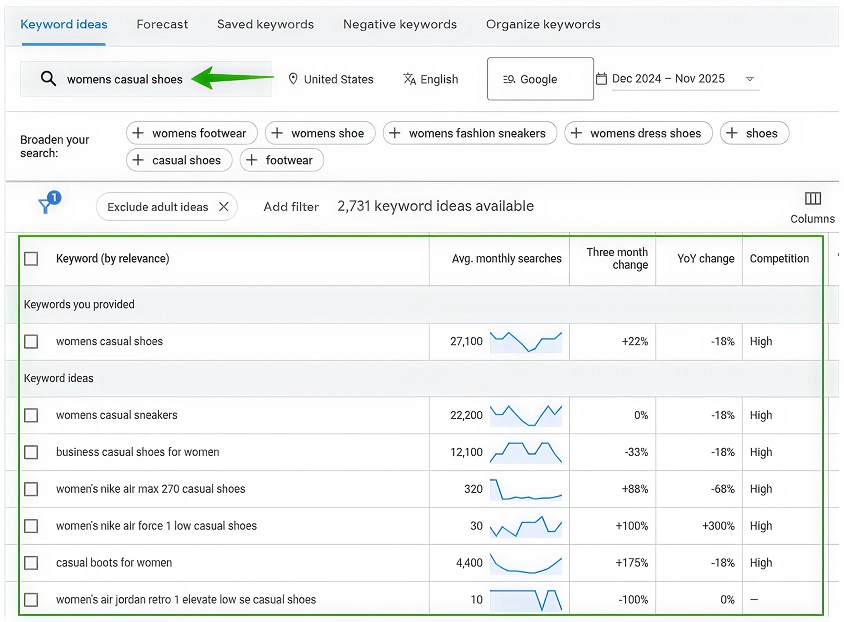
Task: View trend sparkline for casual boots for women
Action: click(x=526, y=563)
